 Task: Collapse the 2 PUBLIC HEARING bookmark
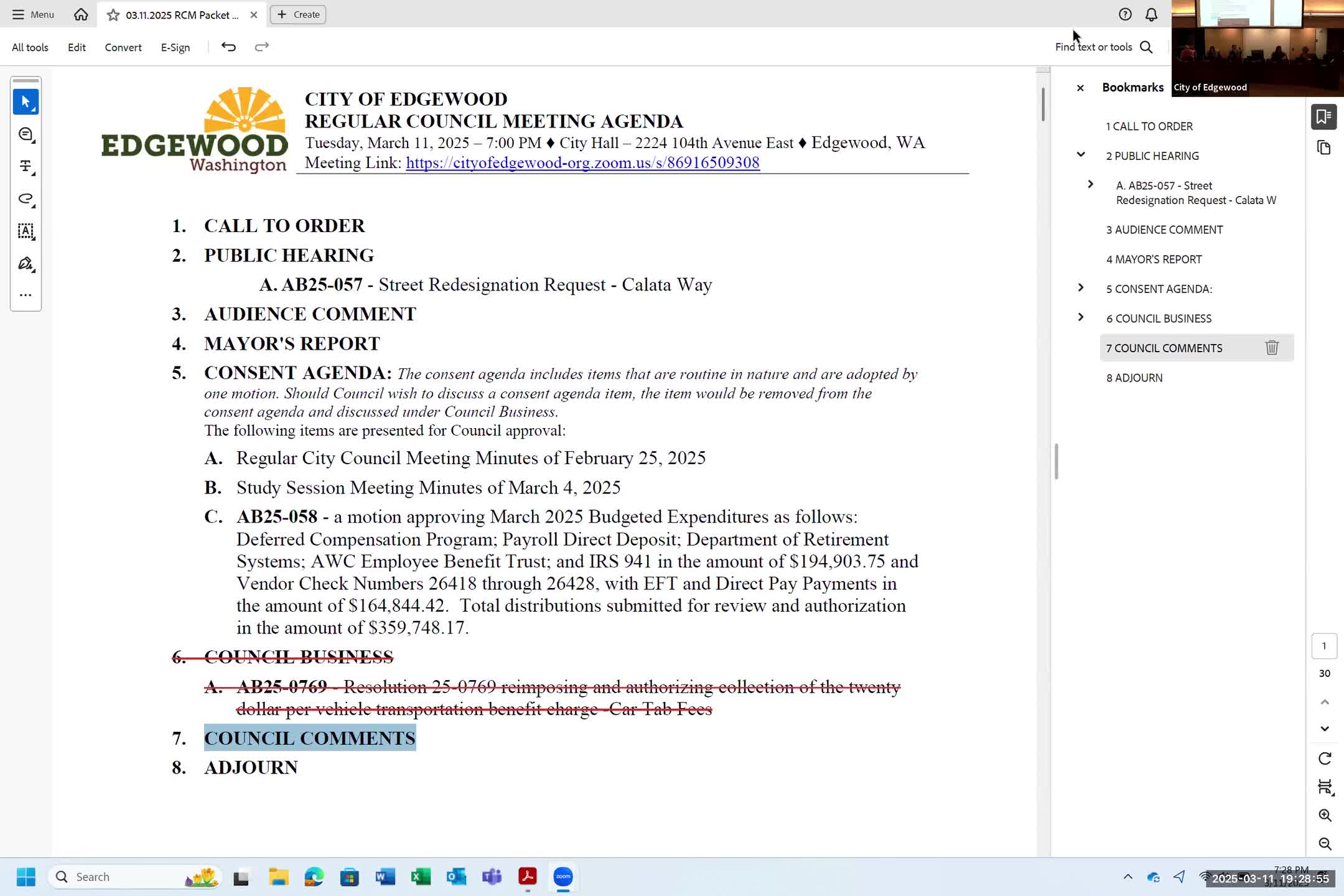1081,155
